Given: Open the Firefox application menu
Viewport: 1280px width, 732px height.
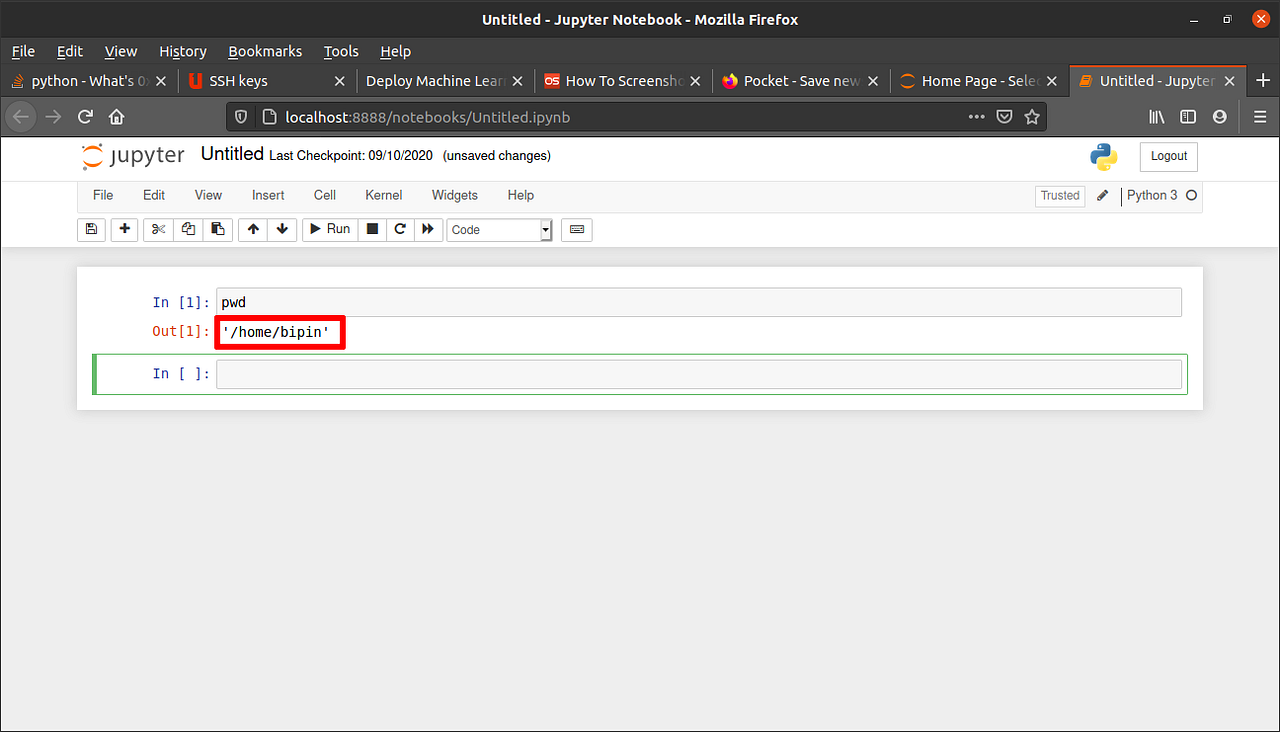Looking at the screenshot, I should coord(1260,116).
